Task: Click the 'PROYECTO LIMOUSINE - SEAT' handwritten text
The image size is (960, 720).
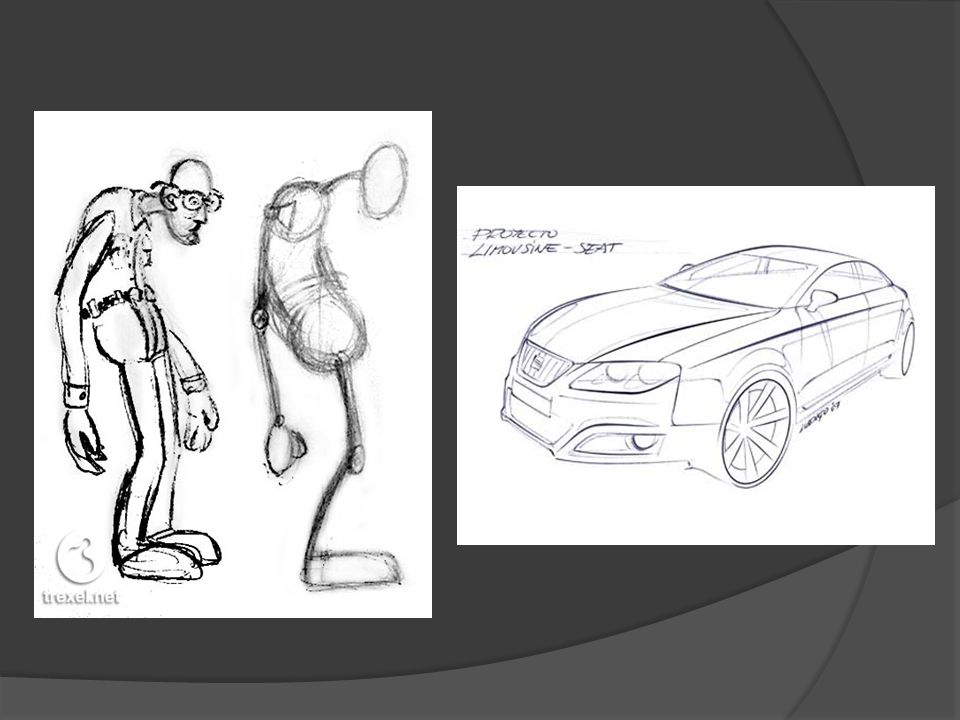Action: point(545,242)
